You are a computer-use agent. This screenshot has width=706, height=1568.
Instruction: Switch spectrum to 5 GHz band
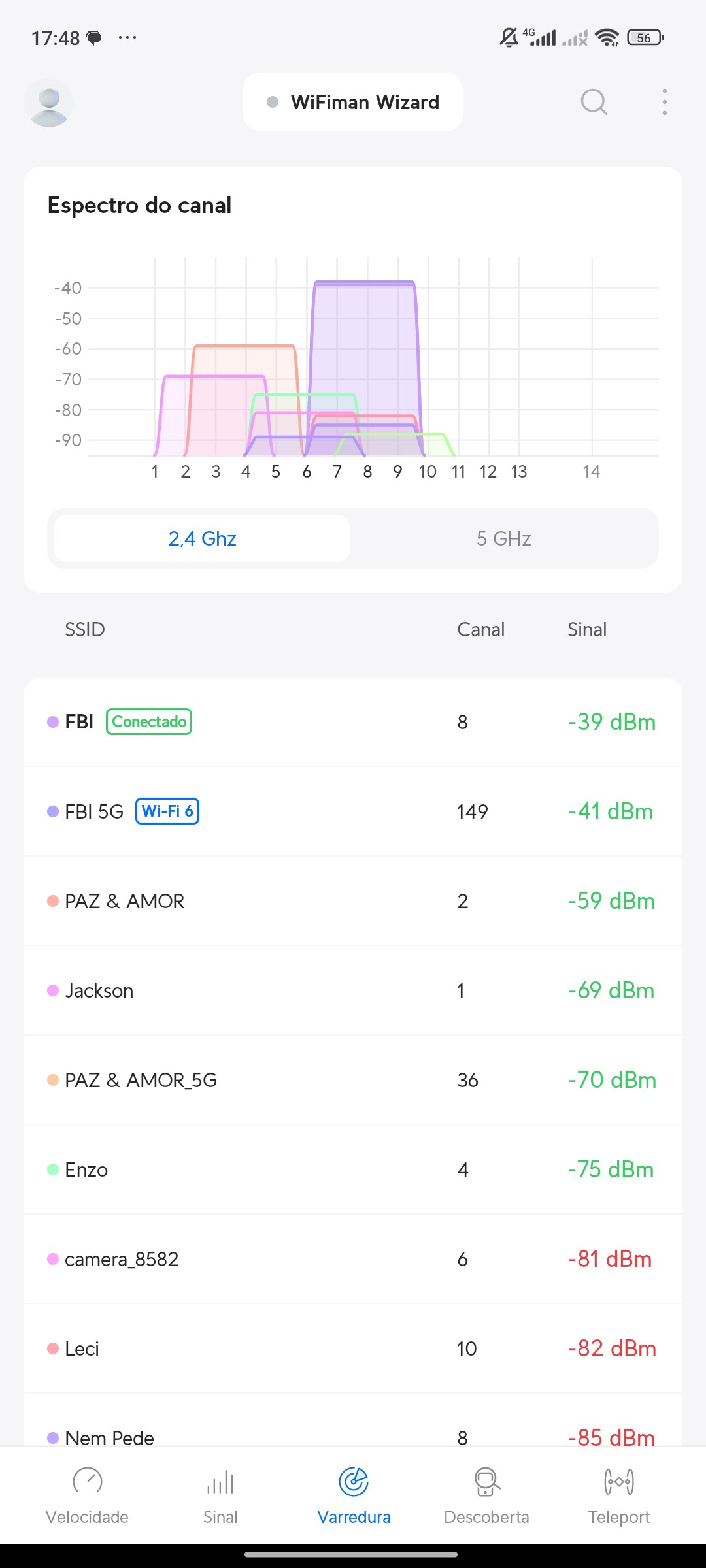click(x=503, y=538)
